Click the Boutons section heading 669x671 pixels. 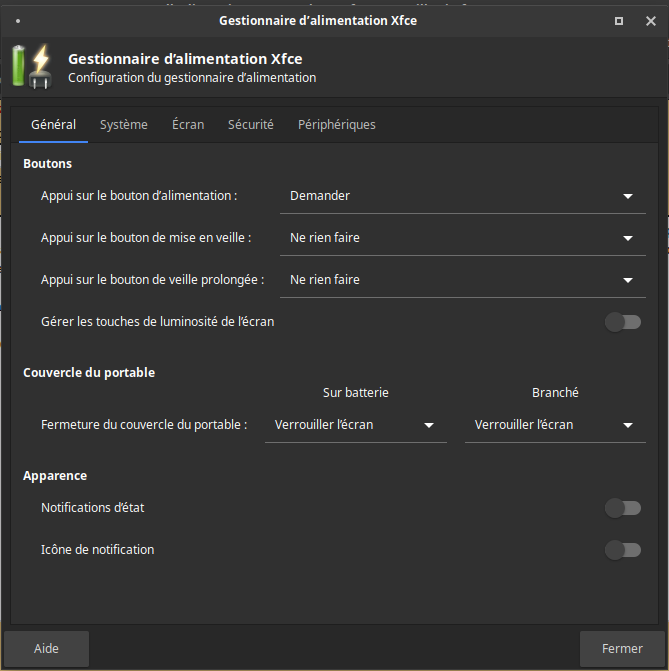point(48,164)
